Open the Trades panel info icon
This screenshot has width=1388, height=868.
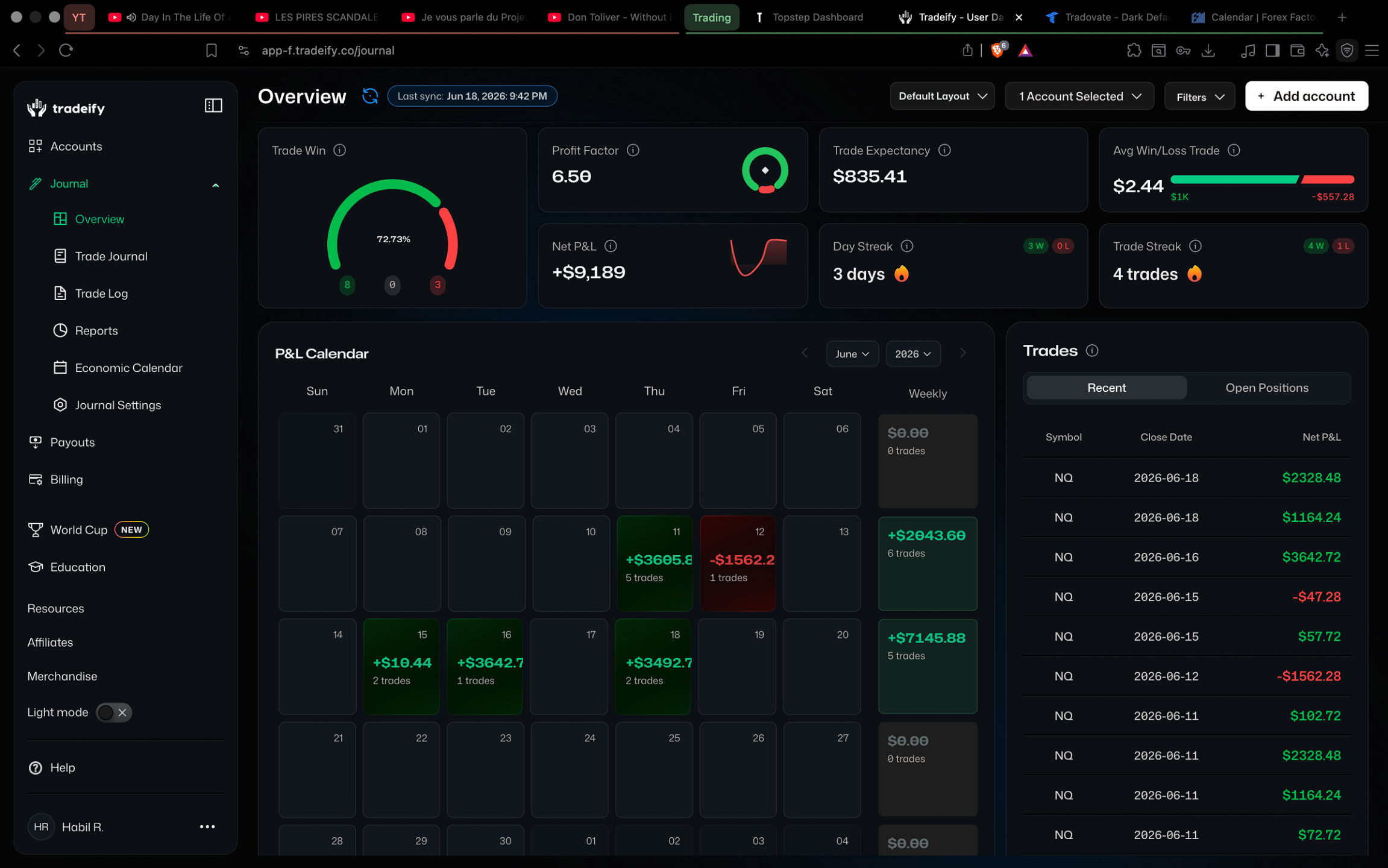[1092, 351]
